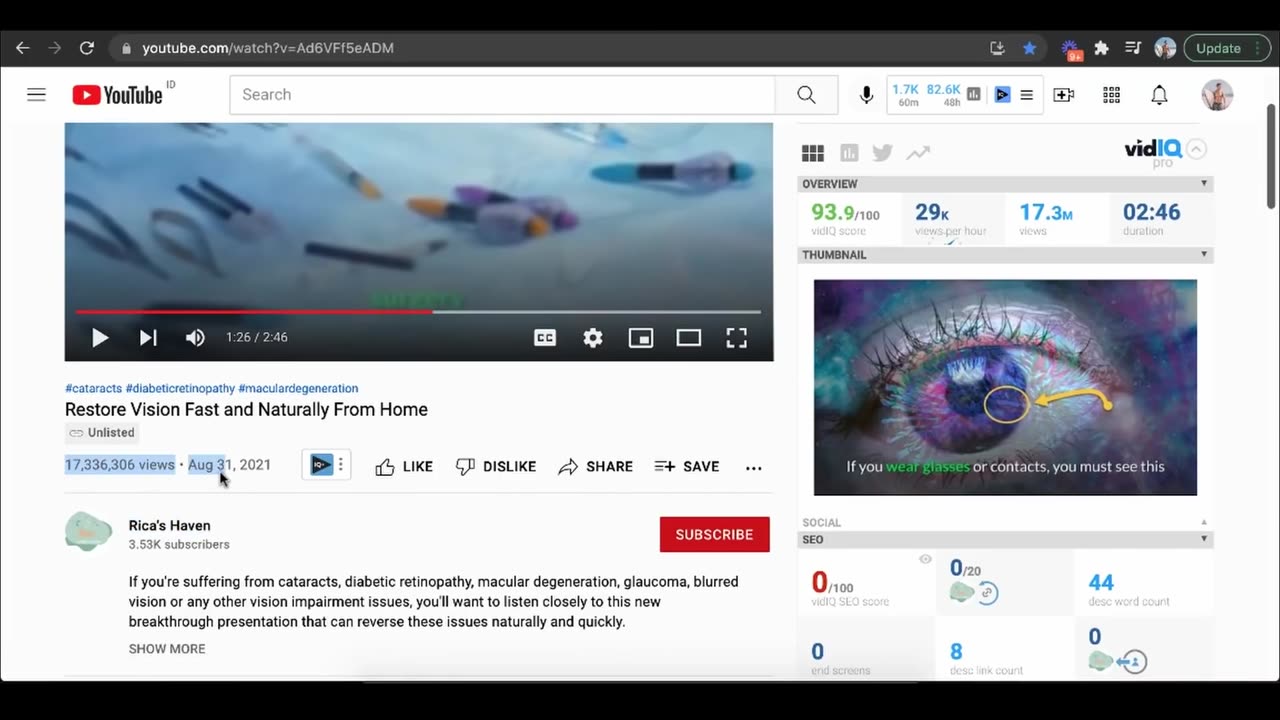
Task: Collapse the vidIQ panel with chevron
Action: (1197, 150)
